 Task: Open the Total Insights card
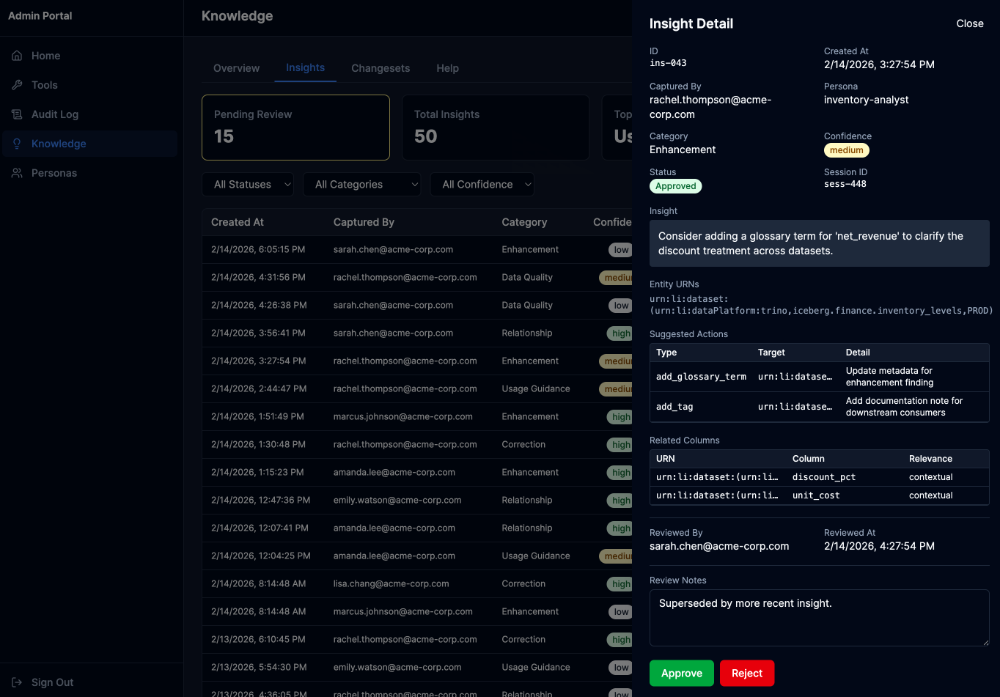(495, 127)
